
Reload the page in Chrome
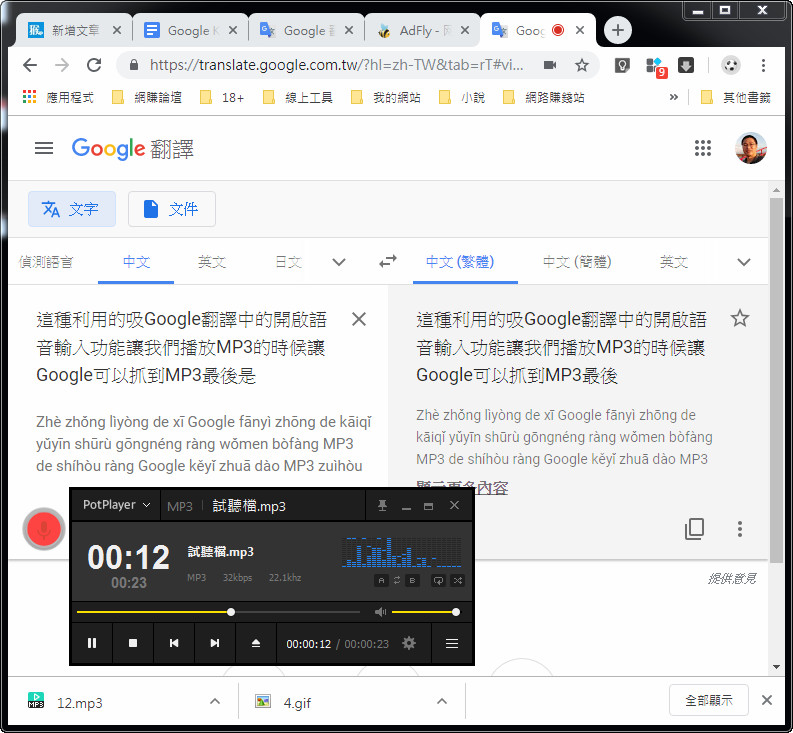click(x=94, y=65)
